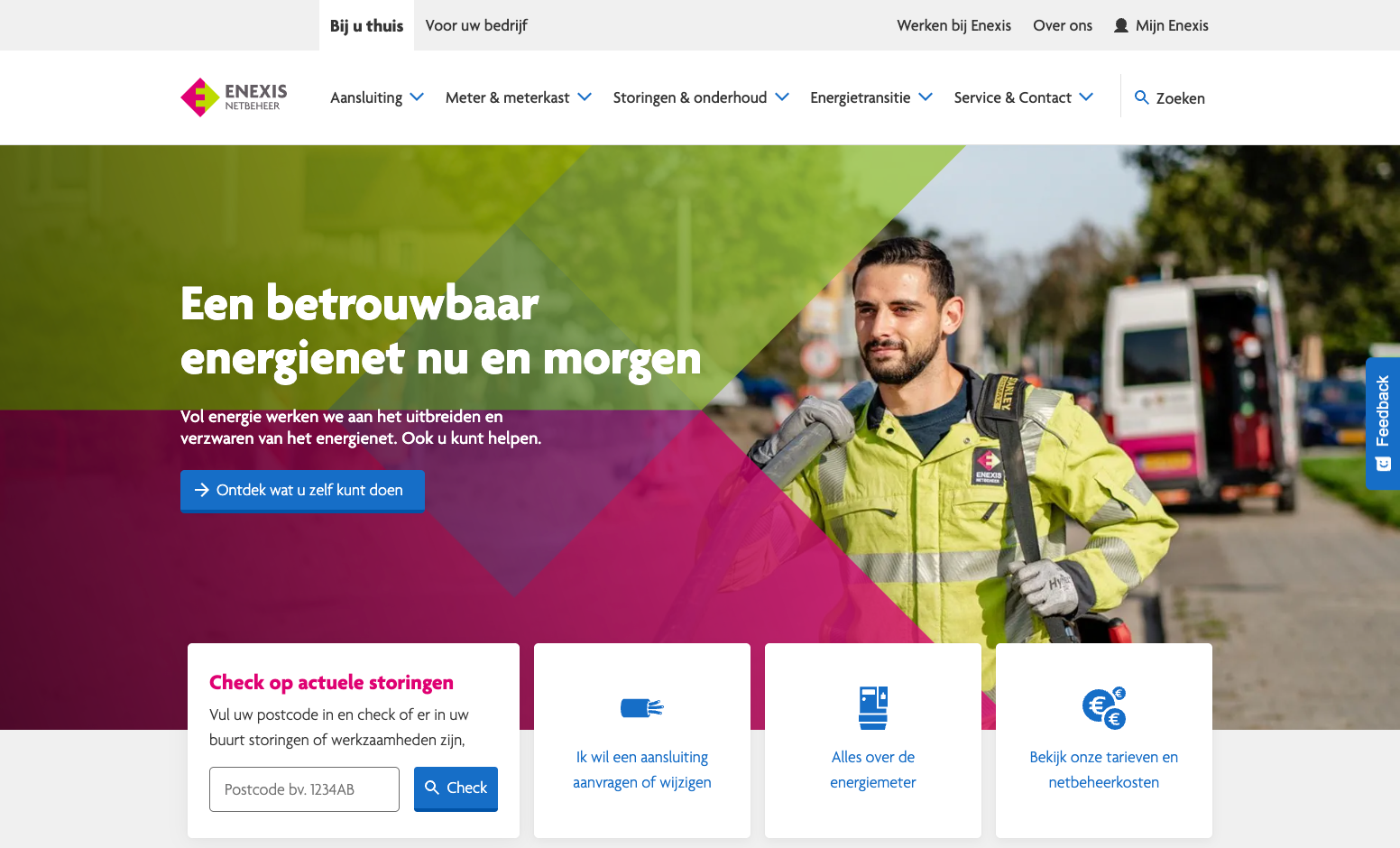Open the Energietransitie dropdown menu
1400x848 pixels.
point(871,97)
